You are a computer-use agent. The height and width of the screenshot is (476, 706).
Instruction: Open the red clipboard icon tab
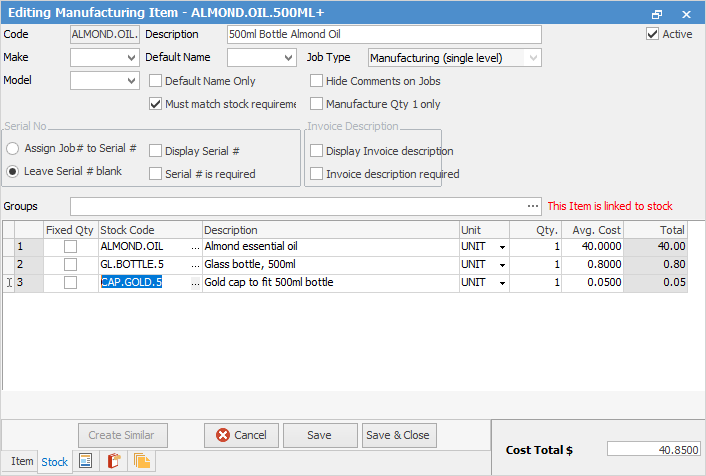point(113,461)
